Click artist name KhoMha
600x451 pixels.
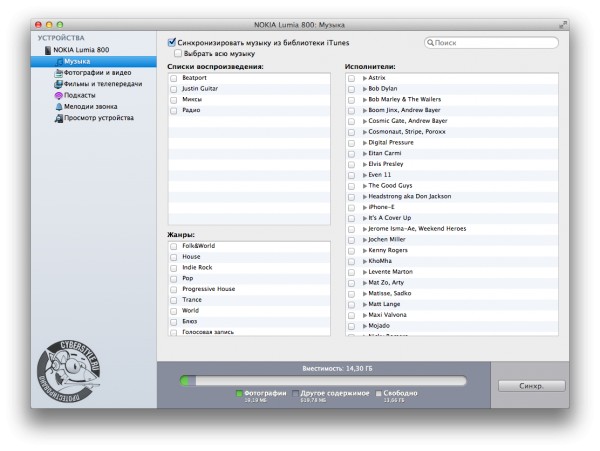point(380,261)
